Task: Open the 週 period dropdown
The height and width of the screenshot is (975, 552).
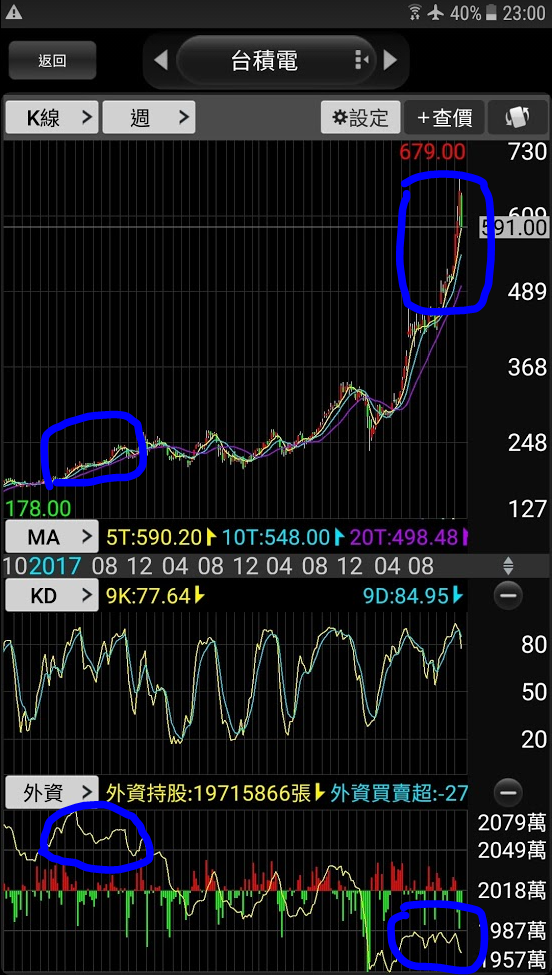Action: [x=149, y=117]
